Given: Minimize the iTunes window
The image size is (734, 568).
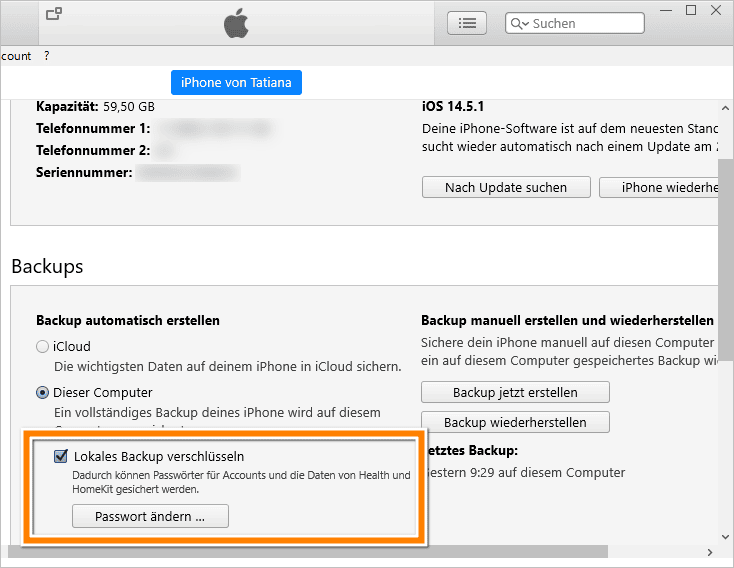Looking at the screenshot, I should [x=666, y=10].
